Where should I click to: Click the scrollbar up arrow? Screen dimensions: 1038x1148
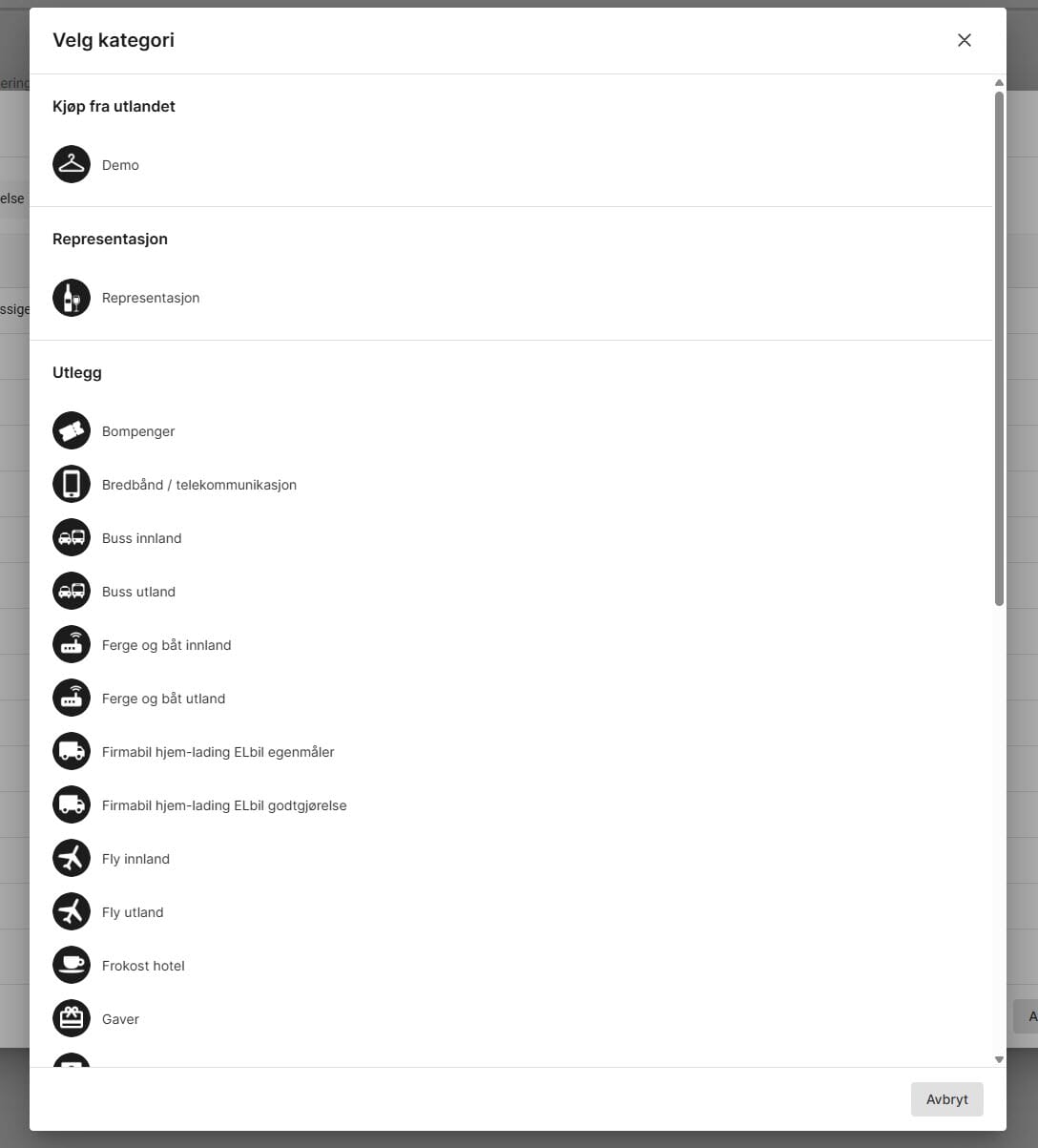click(x=999, y=83)
